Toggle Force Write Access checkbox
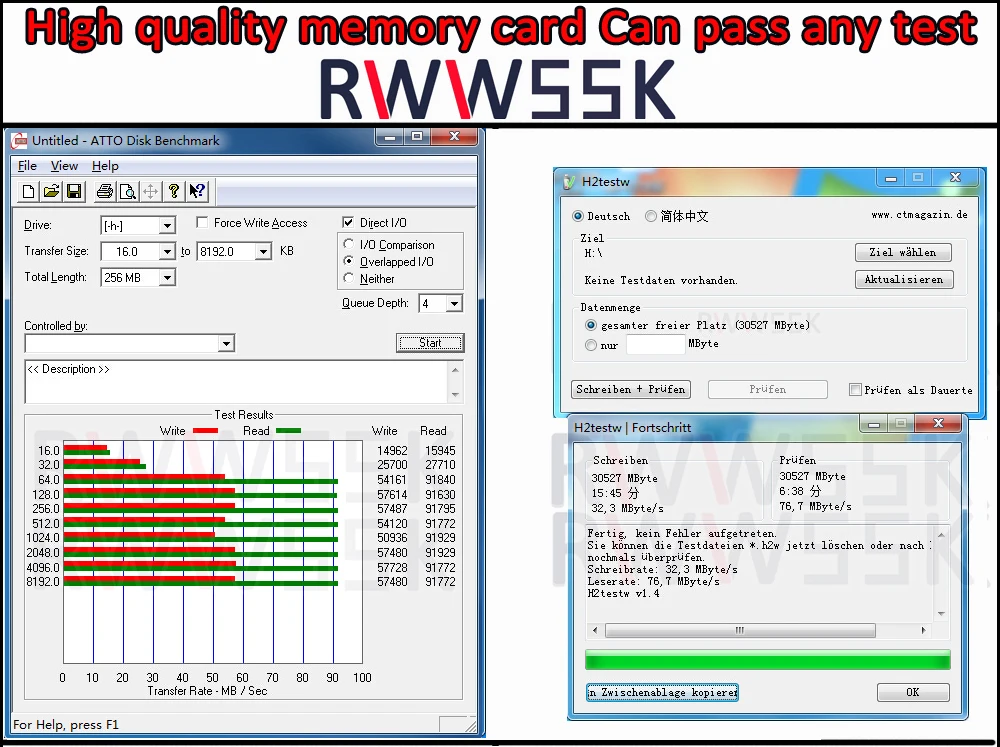 (202, 223)
